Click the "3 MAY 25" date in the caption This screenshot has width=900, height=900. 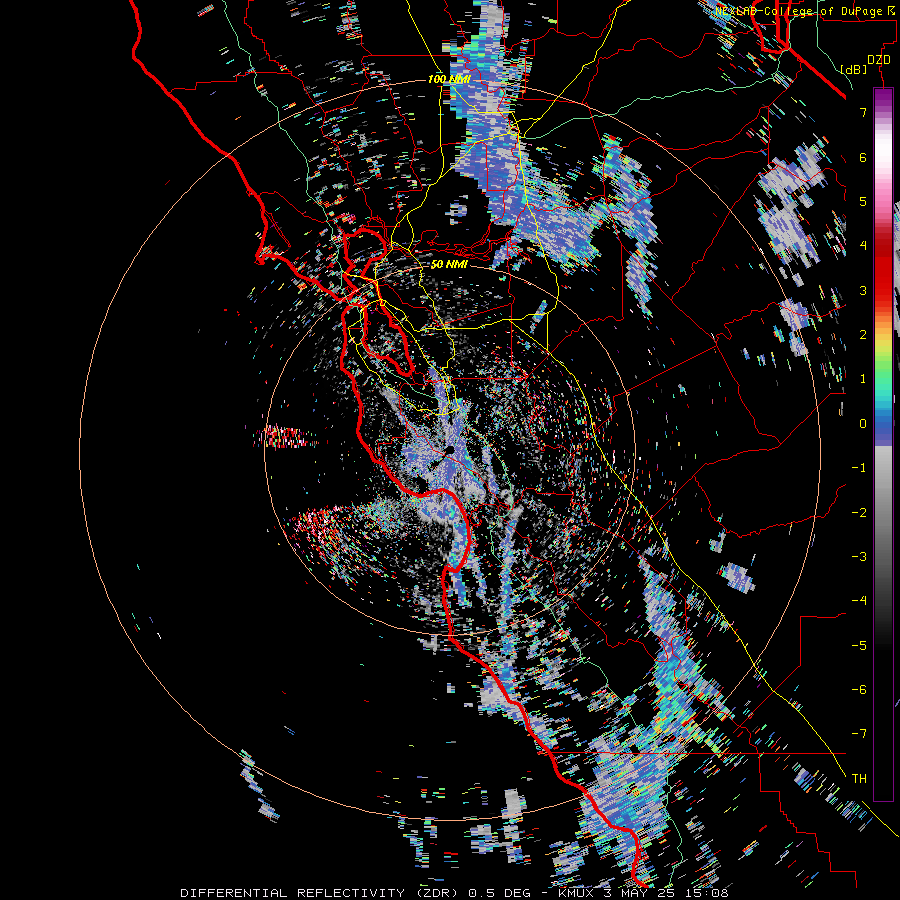(641, 893)
